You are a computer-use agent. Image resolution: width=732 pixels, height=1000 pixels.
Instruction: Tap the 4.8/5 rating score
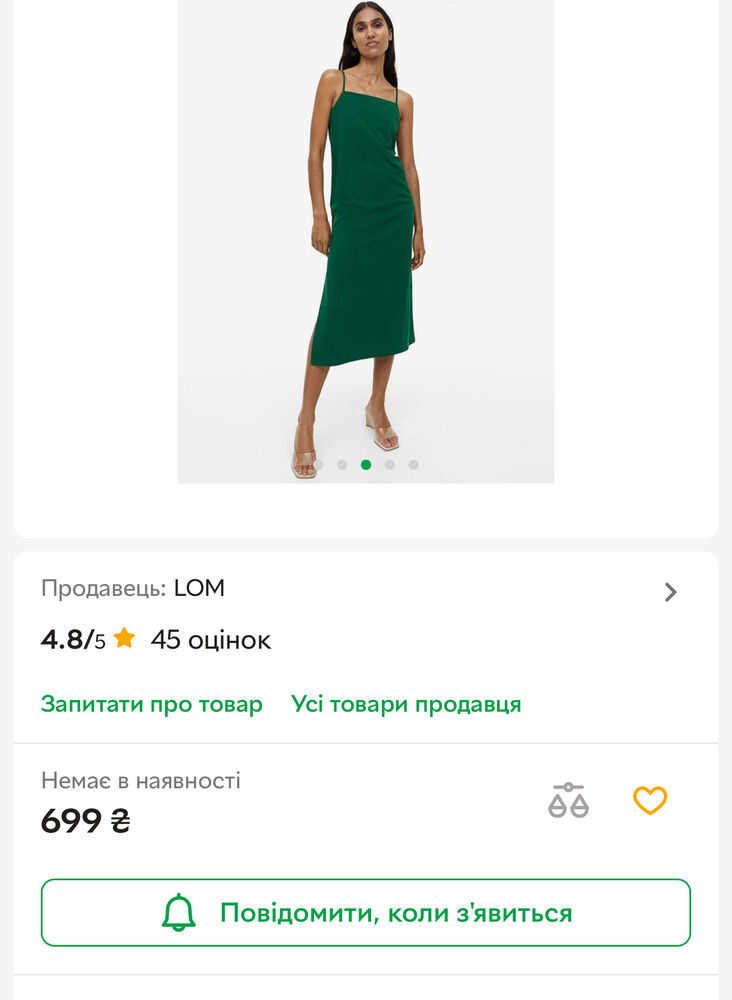click(x=72, y=640)
